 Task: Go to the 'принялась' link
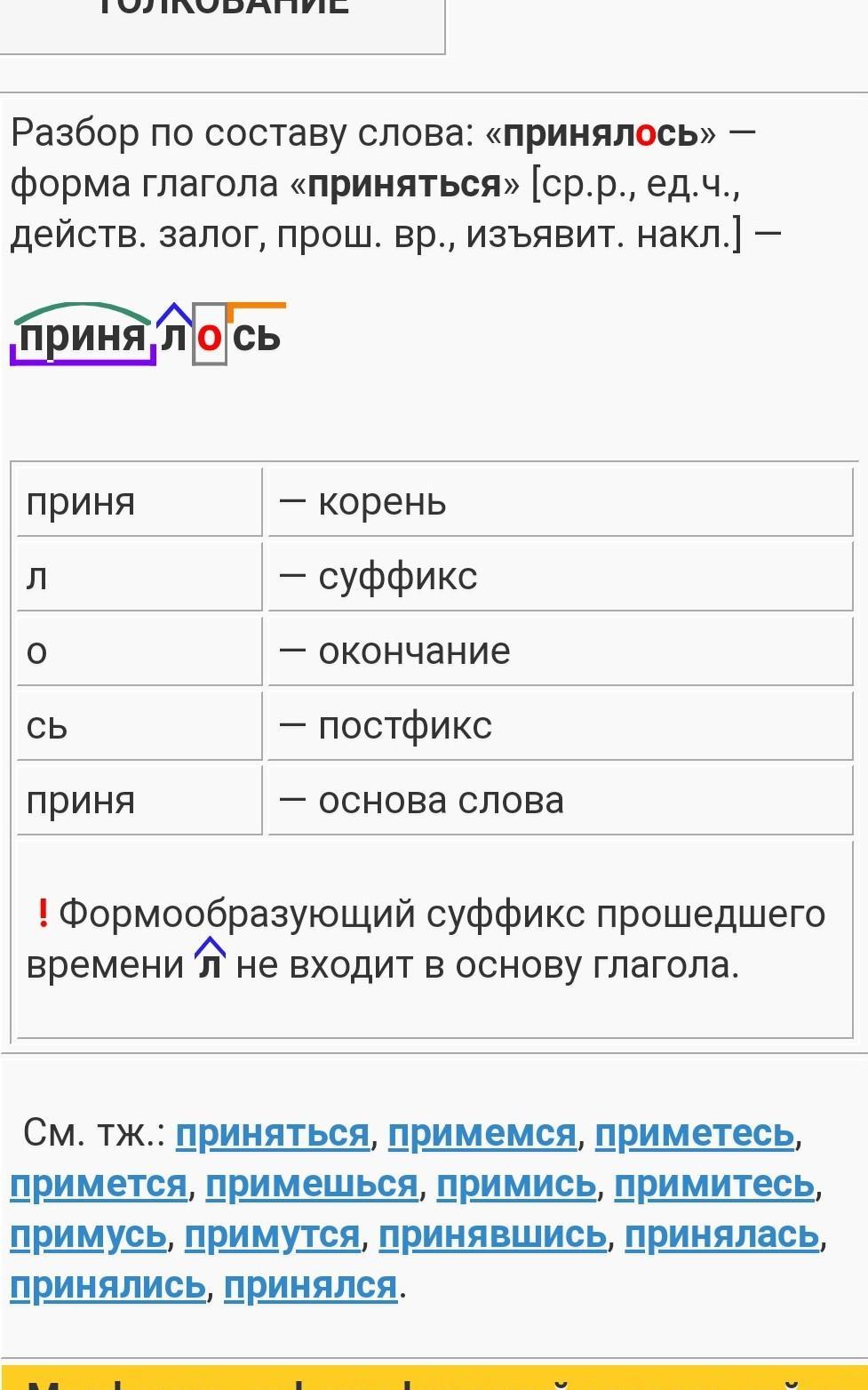tap(721, 1234)
